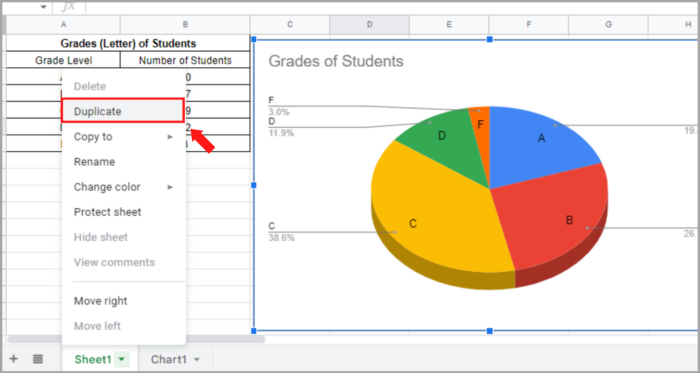Click the View comments menu entry
The width and height of the screenshot is (700, 373).
coord(124,262)
